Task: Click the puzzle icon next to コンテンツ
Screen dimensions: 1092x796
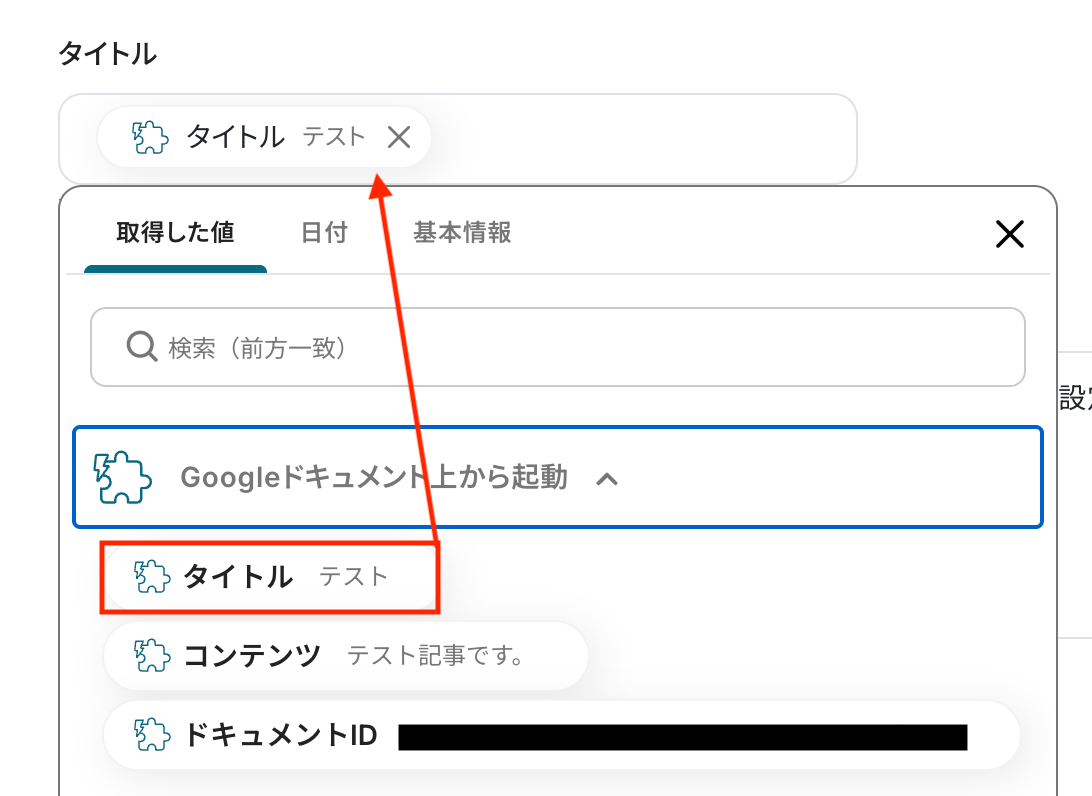Action: click(x=152, y=656)
